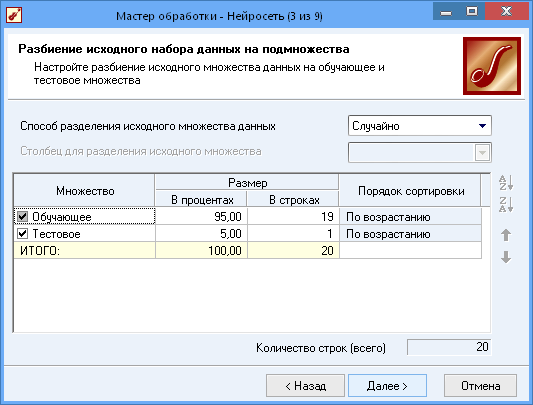533x405 pixels.
Task: Minimize the wizard window
Action: 446,11
